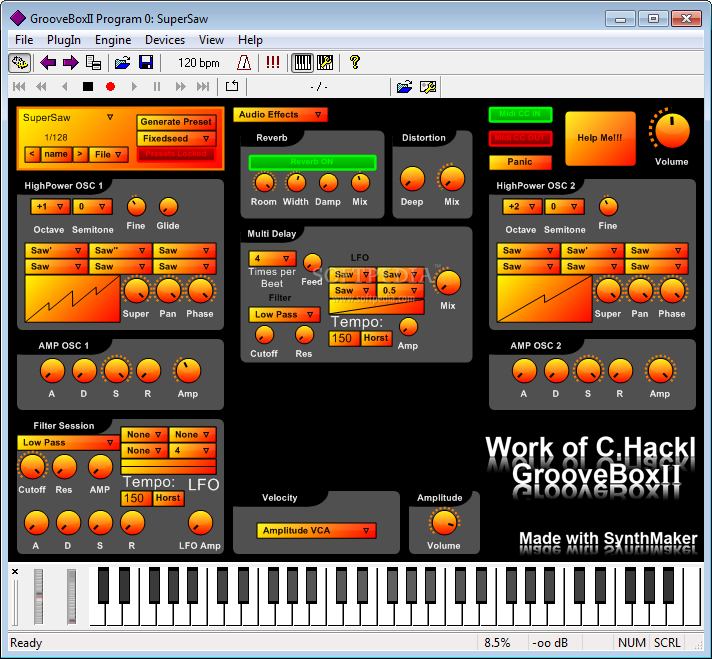Screen dimensions: 712x659
Task: Open the Audio Effects dropdown
Action: [280, 114]
